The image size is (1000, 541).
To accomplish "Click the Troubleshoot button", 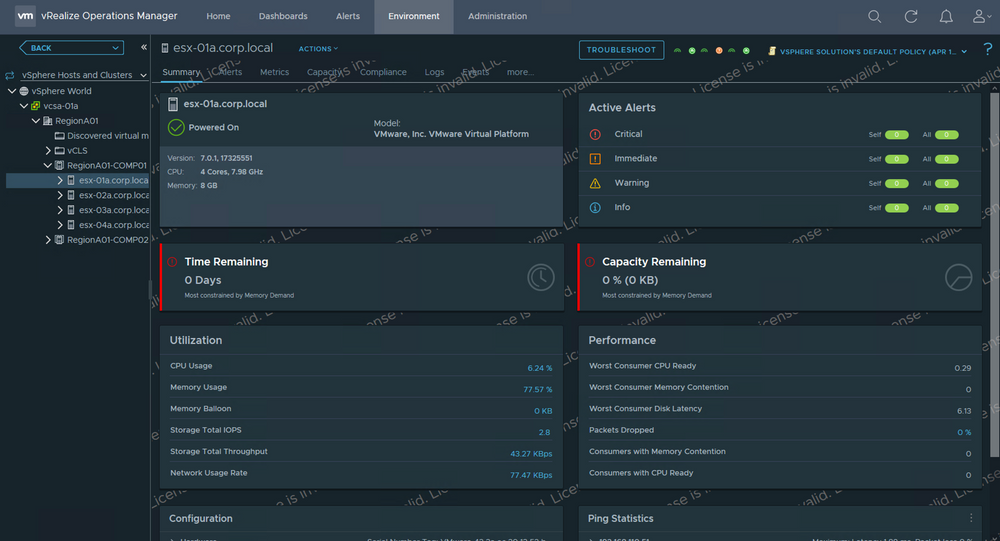I will point(621,50).
